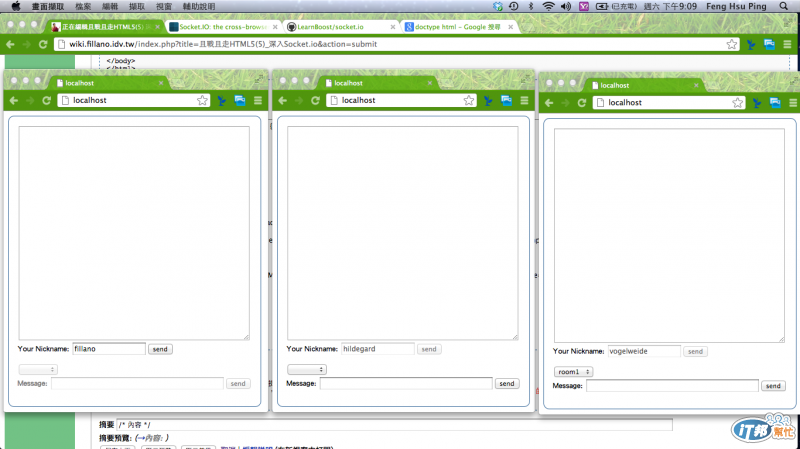
Task: Open room dropdown in fillano window
Action: [38, 369]
